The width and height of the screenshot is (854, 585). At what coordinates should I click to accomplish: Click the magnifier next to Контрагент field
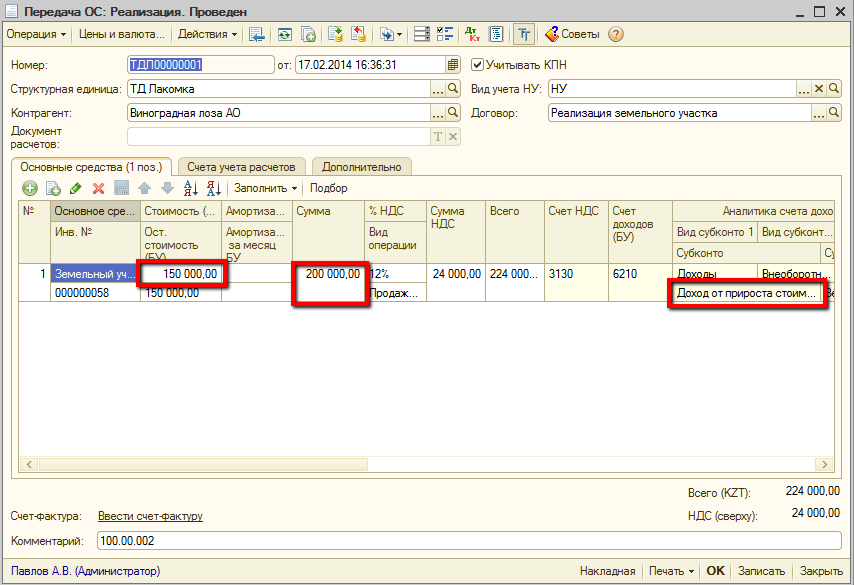click(453, 113)
